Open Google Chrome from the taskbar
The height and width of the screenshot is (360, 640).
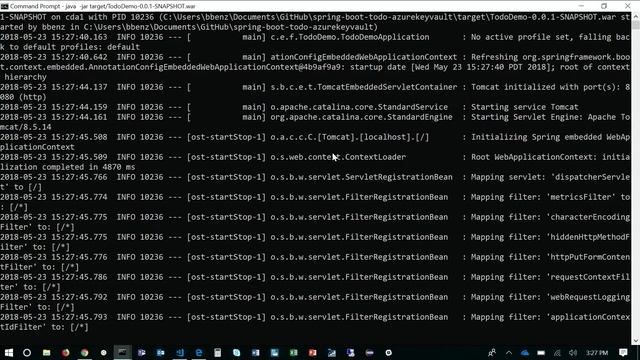click(x=84, y=353)
